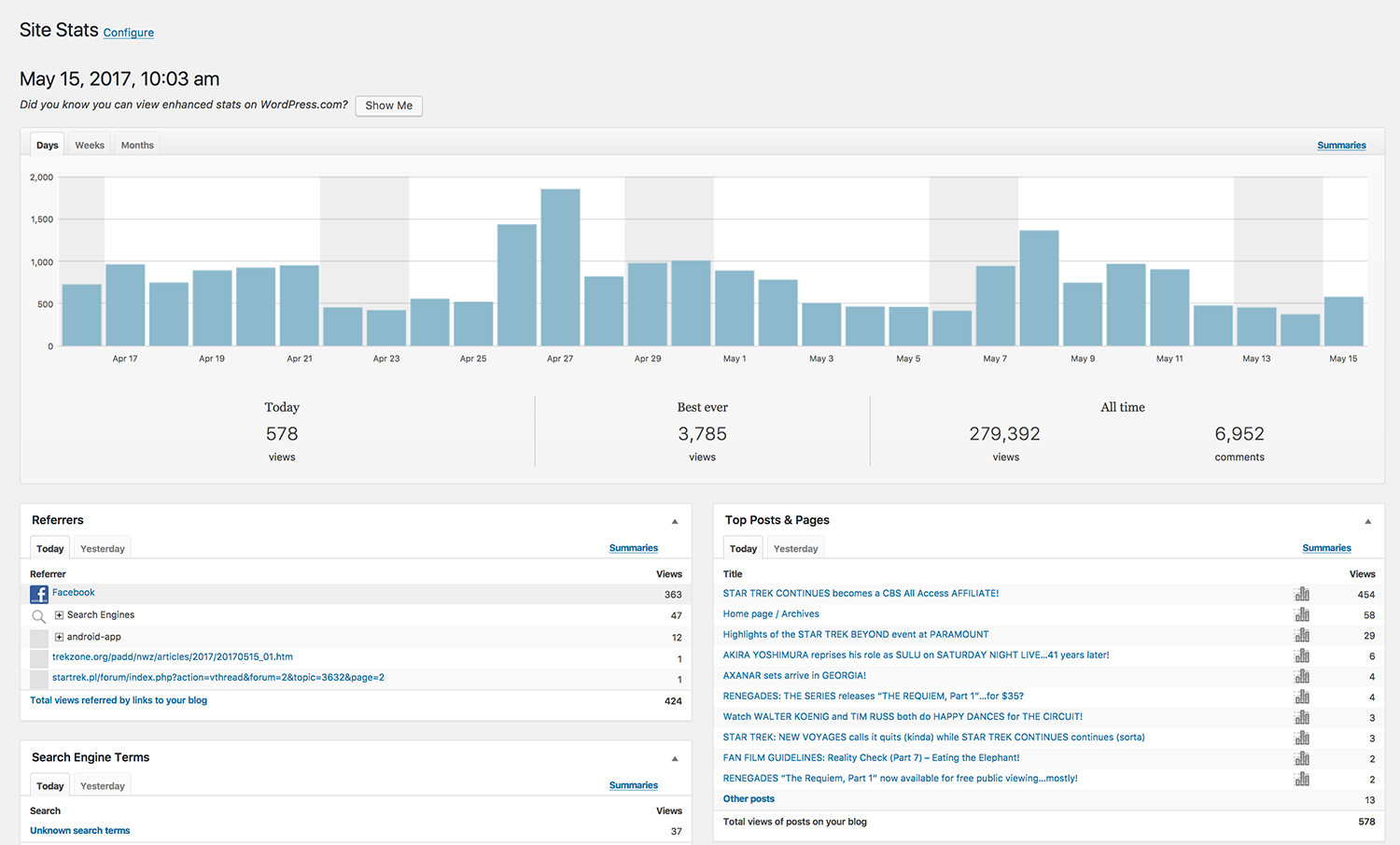
Task: Switch chart to Months tab
Action: 137,145
